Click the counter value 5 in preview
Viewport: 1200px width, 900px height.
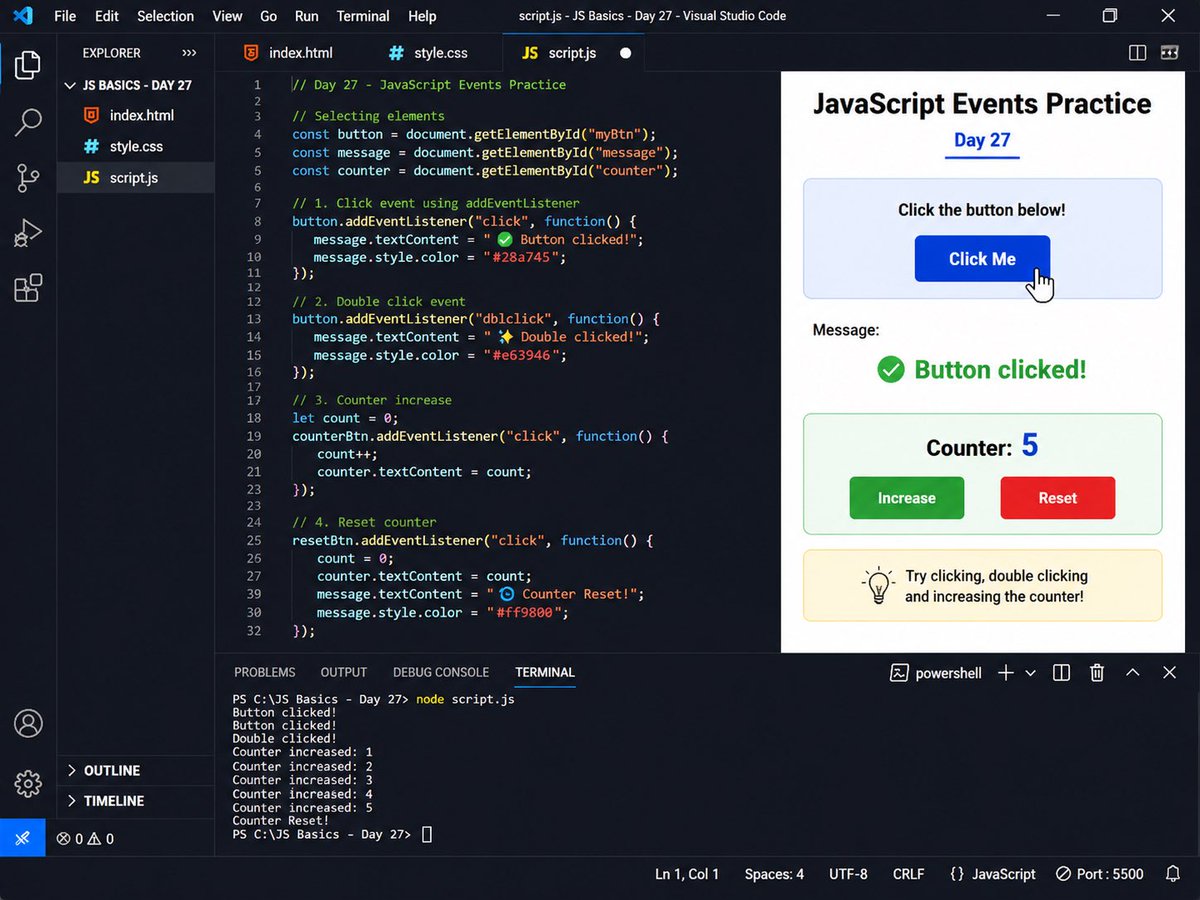point(1030,445)
